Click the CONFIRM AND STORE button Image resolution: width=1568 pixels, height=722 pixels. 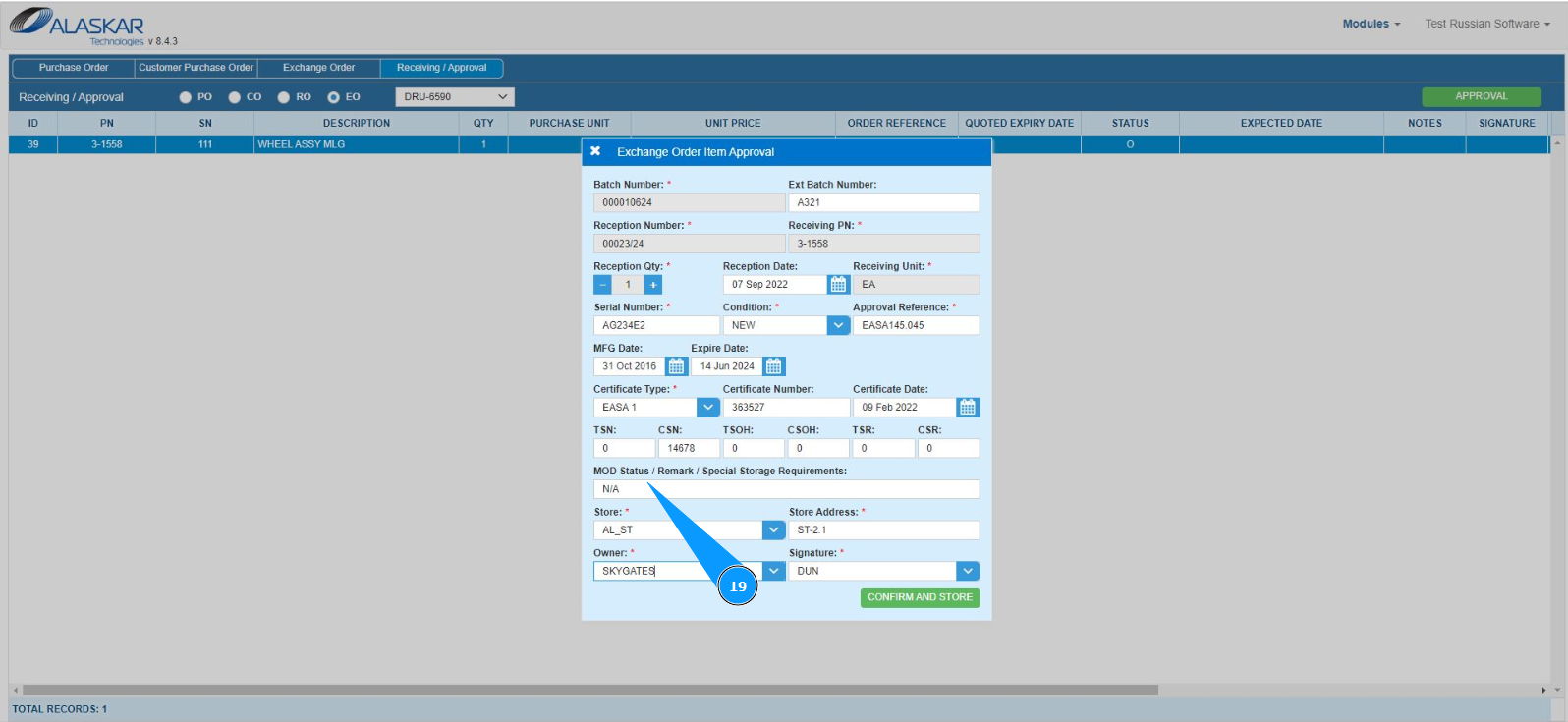tap(920, 597)
